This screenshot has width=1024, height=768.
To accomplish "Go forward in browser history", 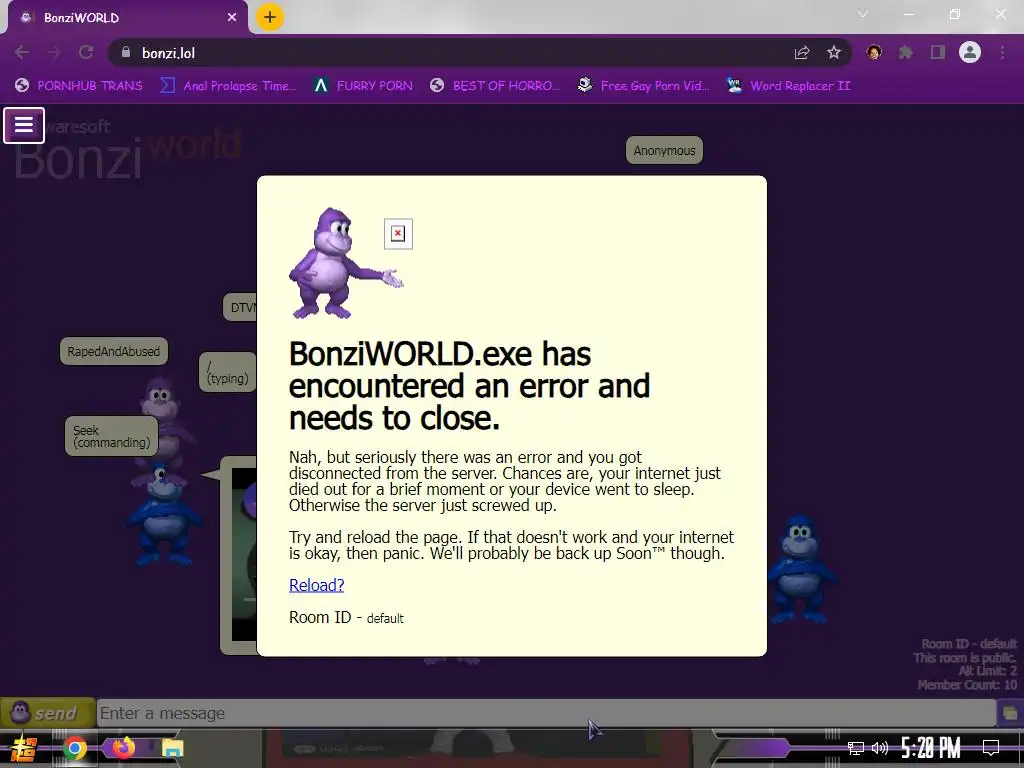I will pyautogui.click(x=54, y=52).
